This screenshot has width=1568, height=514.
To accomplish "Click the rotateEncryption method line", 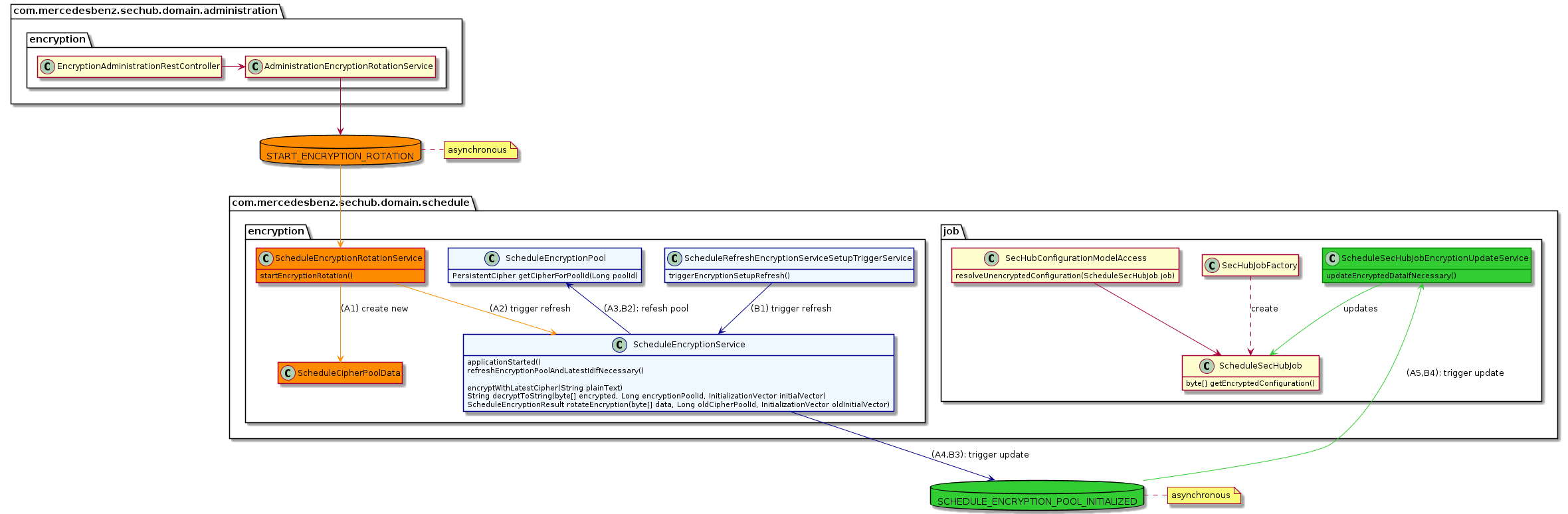I will (678, 404).
